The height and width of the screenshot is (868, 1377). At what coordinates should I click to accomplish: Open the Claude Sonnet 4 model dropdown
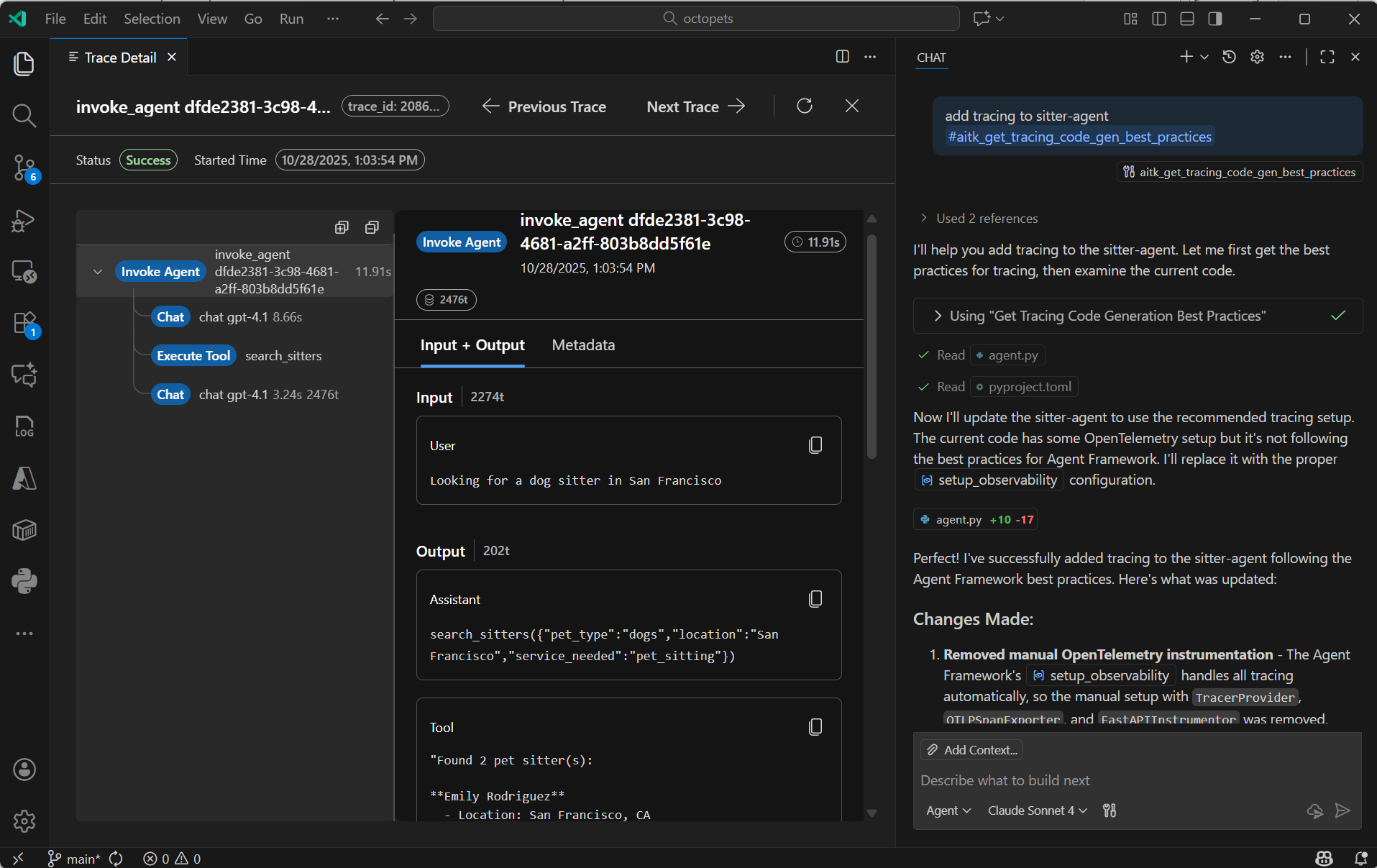point(1036,810)
